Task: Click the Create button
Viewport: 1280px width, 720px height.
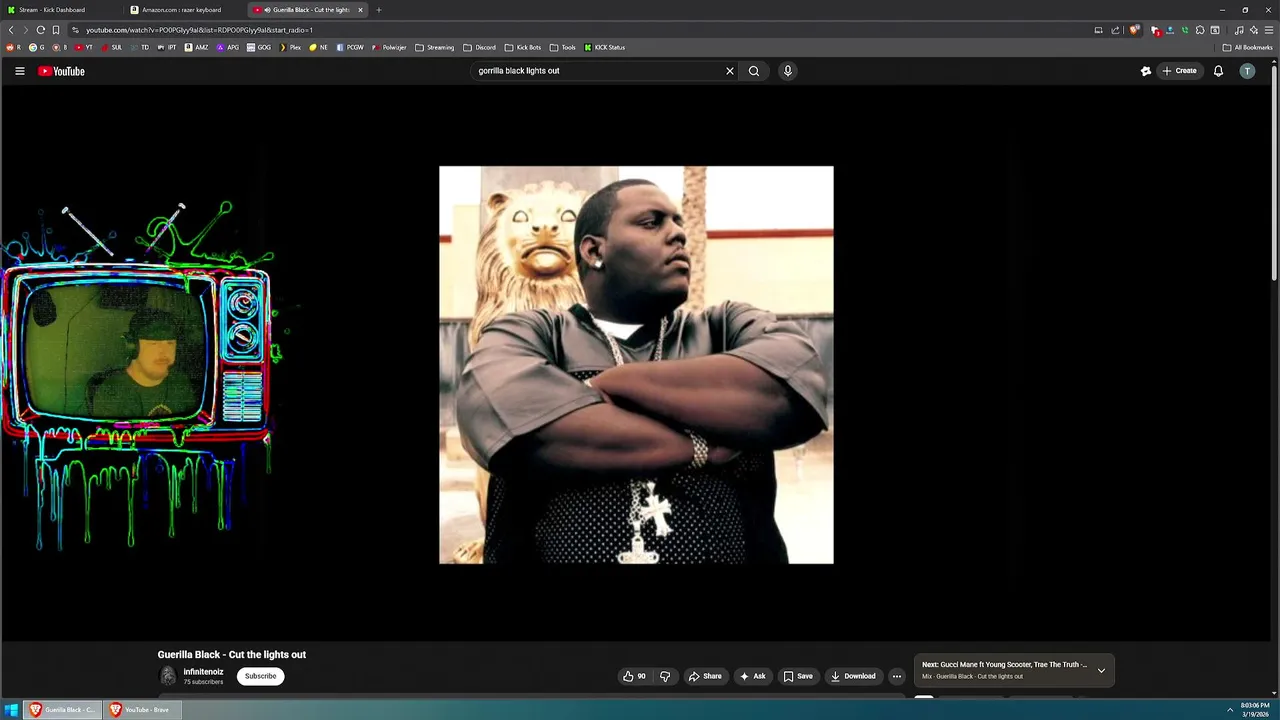Action: [1179, 71]
